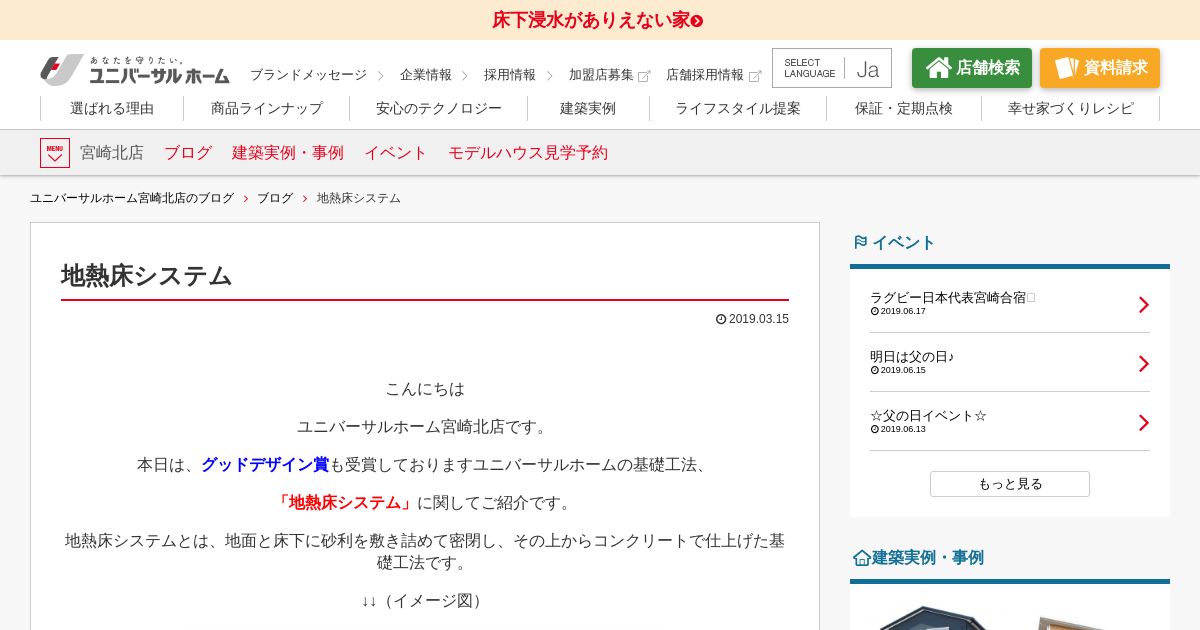
Task: Click house icon next to 建築実例・事例 heading
Action: click(861, 558)
